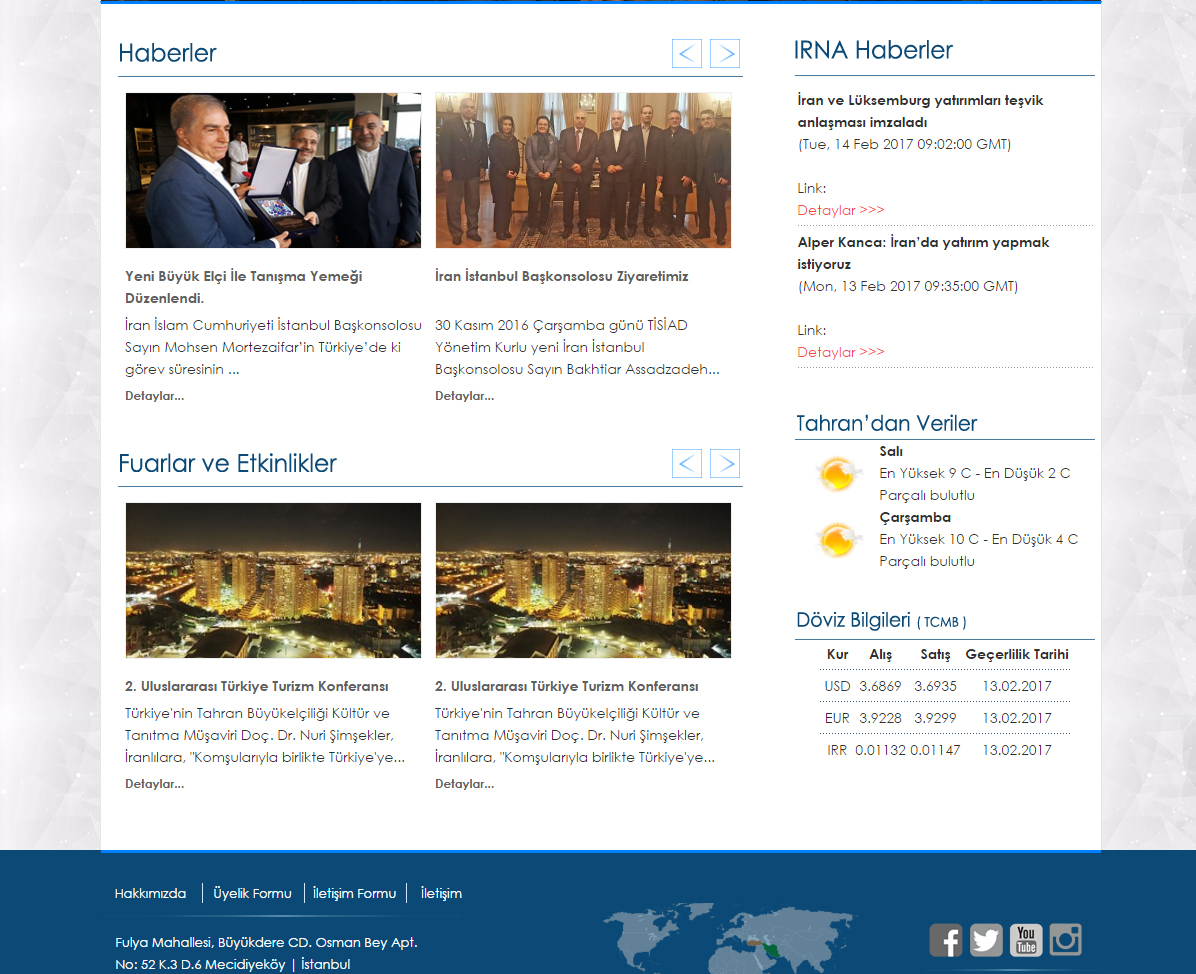Open the Twitter profile icon
The width and height of the screenshot is (1196, 974).
(x=986, y=940)
